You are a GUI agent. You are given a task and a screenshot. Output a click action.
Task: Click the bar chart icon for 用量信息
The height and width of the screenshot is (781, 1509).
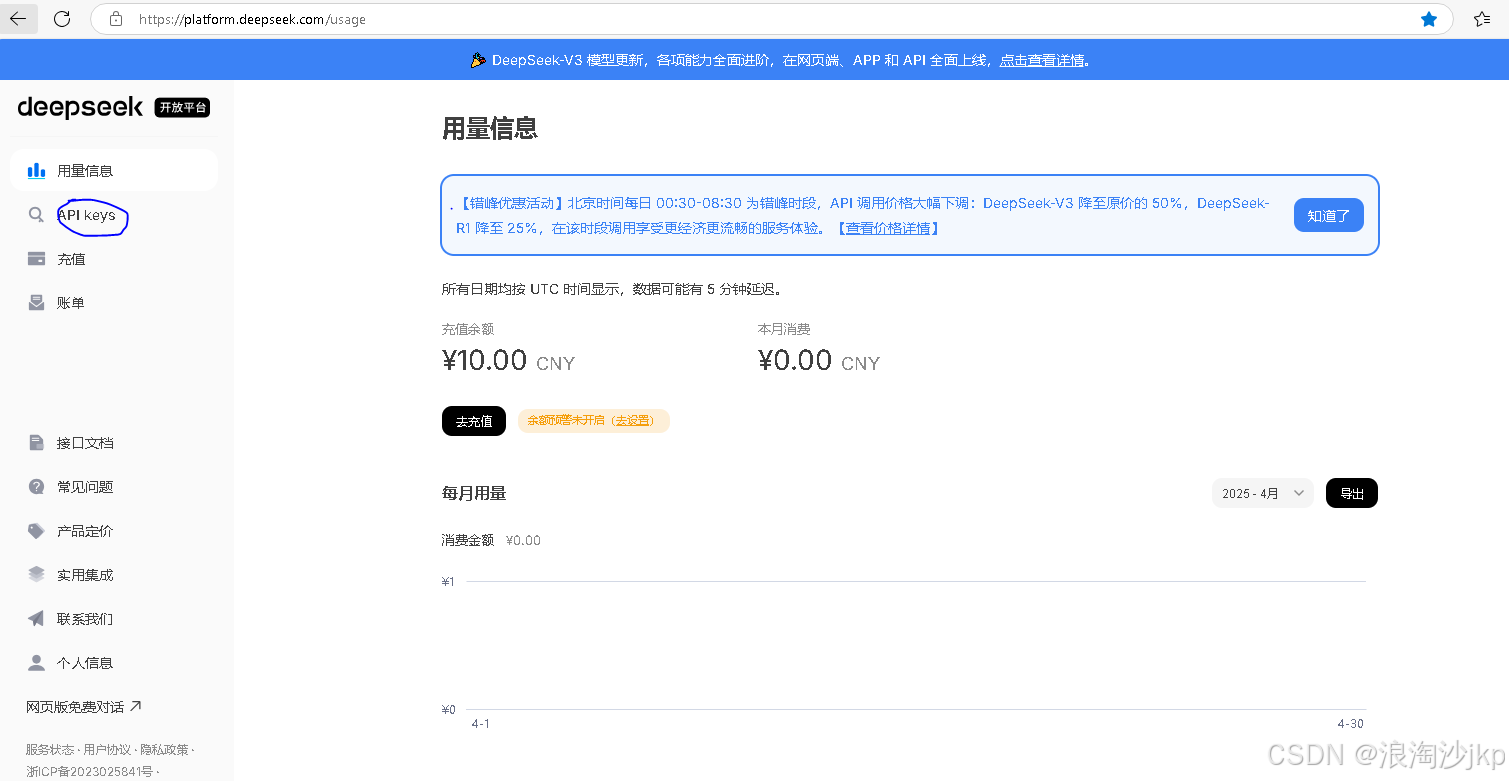tap(36, 171)
